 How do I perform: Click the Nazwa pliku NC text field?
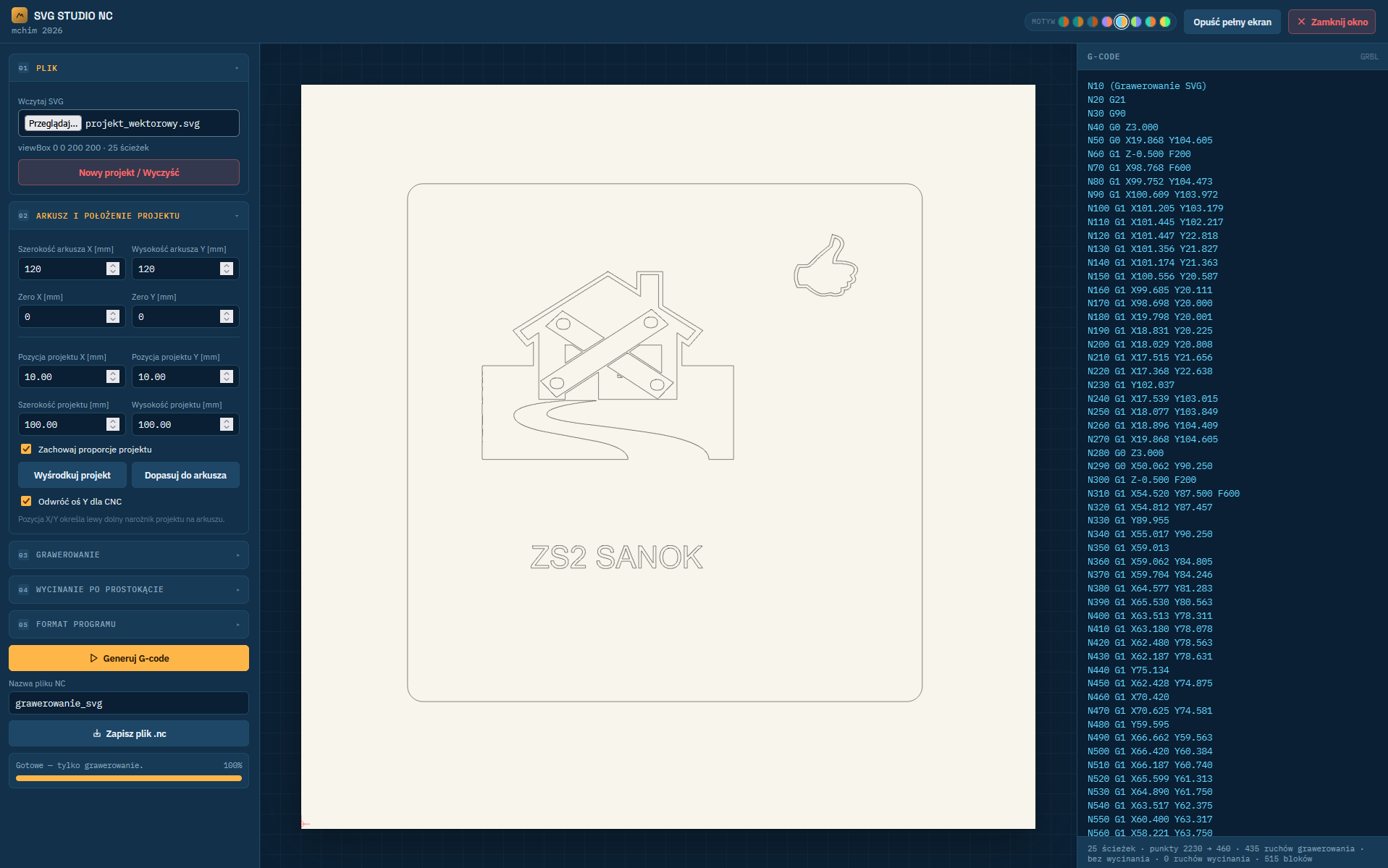tap(129, 703)
